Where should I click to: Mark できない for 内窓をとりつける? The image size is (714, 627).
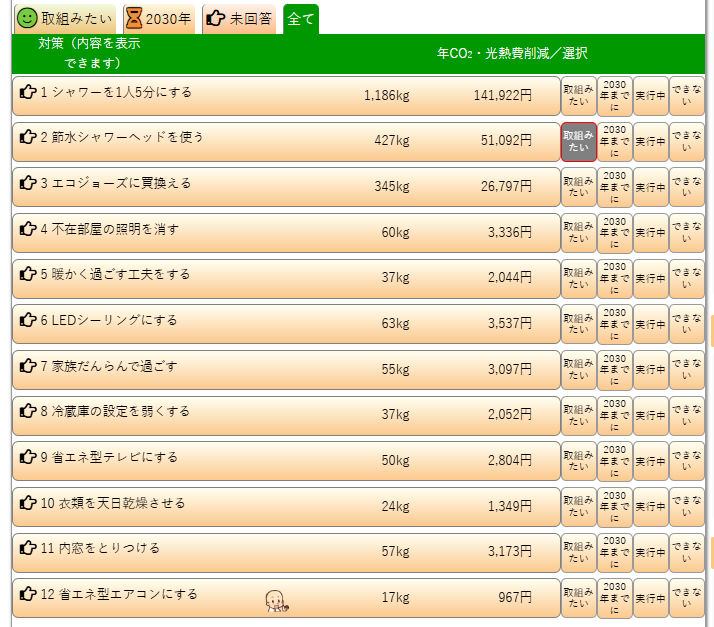pos(686,552)
